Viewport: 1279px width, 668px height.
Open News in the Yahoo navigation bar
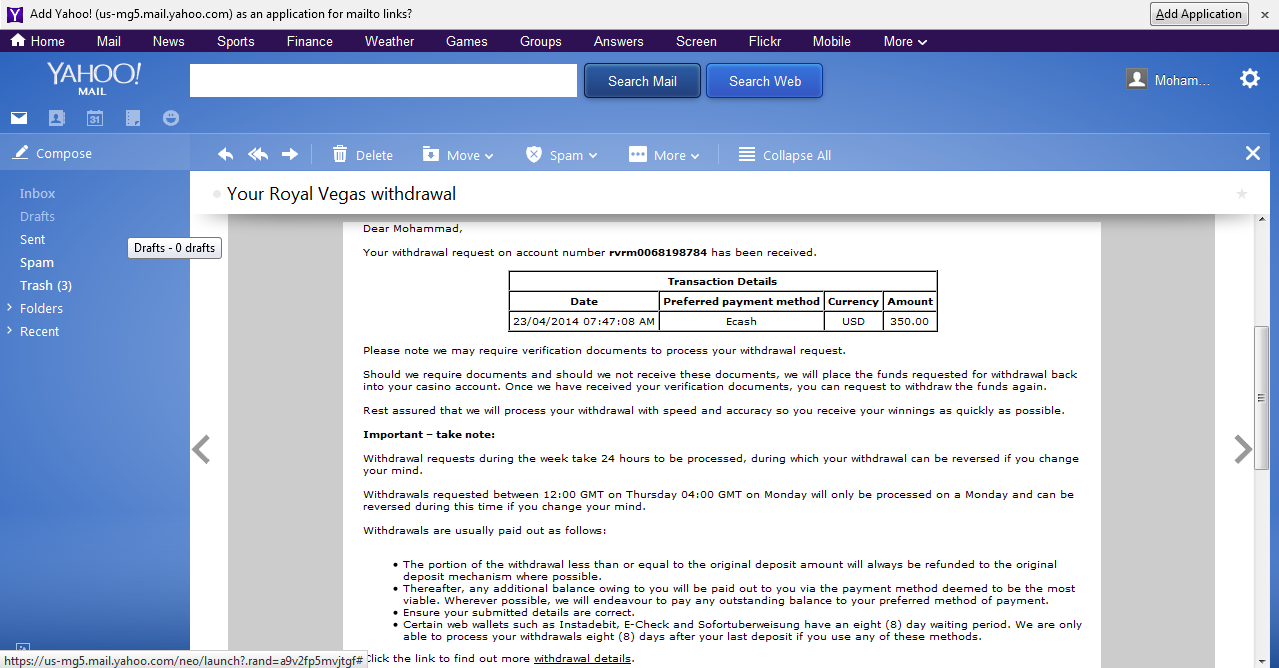(x=168, y=41)
